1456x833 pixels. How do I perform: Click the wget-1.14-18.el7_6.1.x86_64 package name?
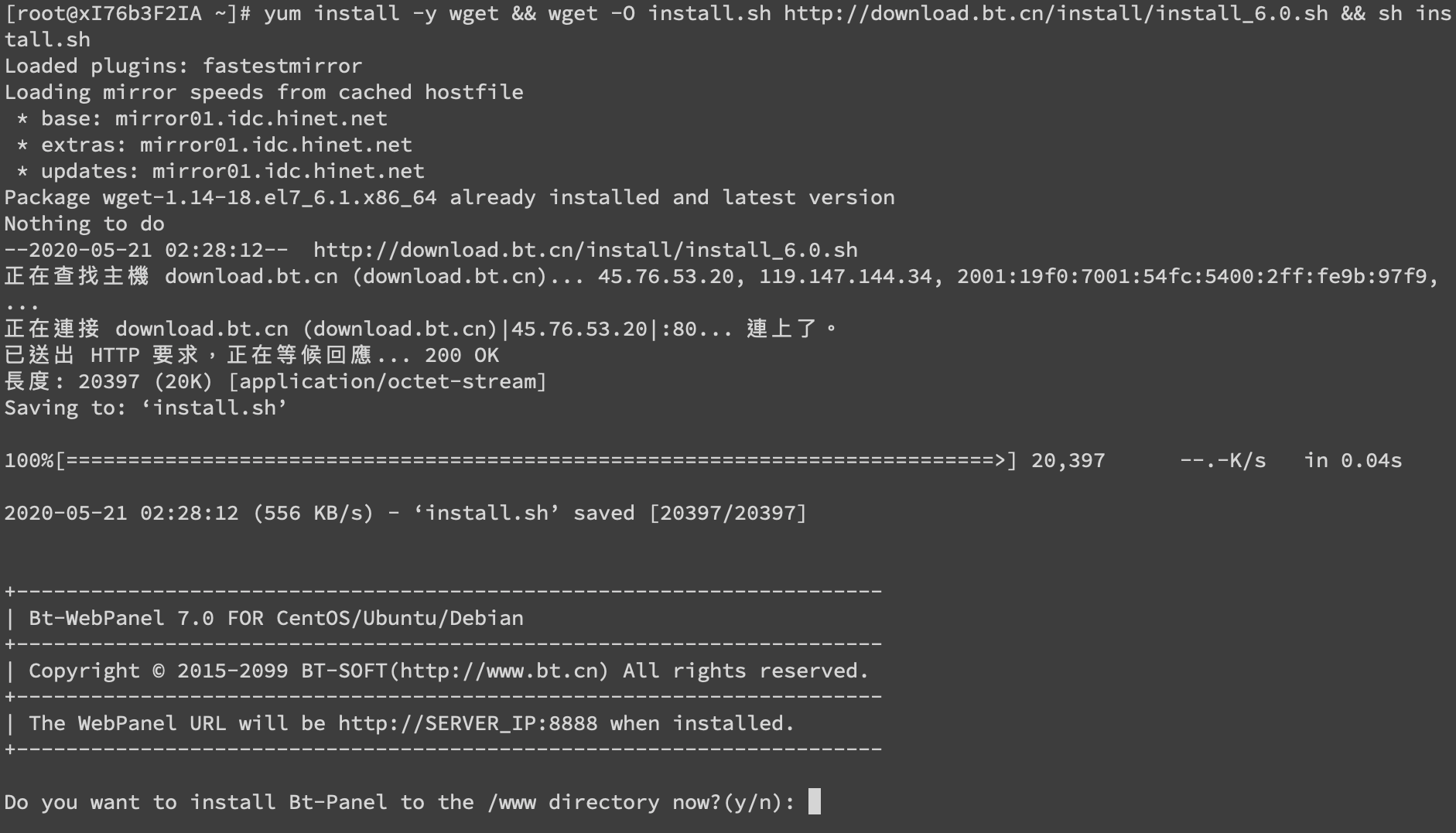270,197
